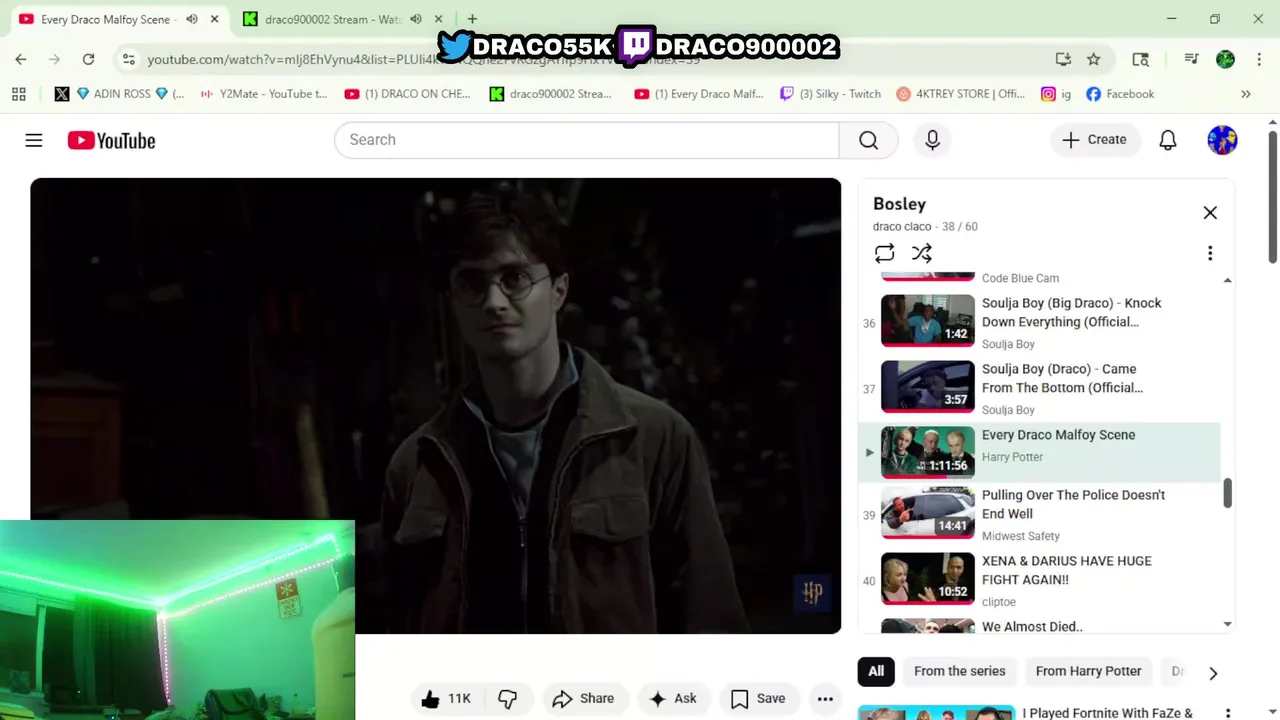Open the YouTube account avatar menu
This screenshot has height=720, width=1280.
click(x=1222, y=140)
